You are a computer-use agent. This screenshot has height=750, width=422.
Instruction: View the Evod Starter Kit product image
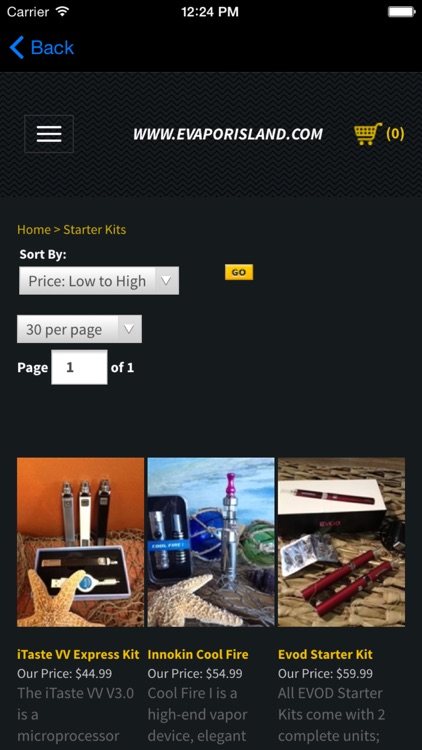(342, 542)
